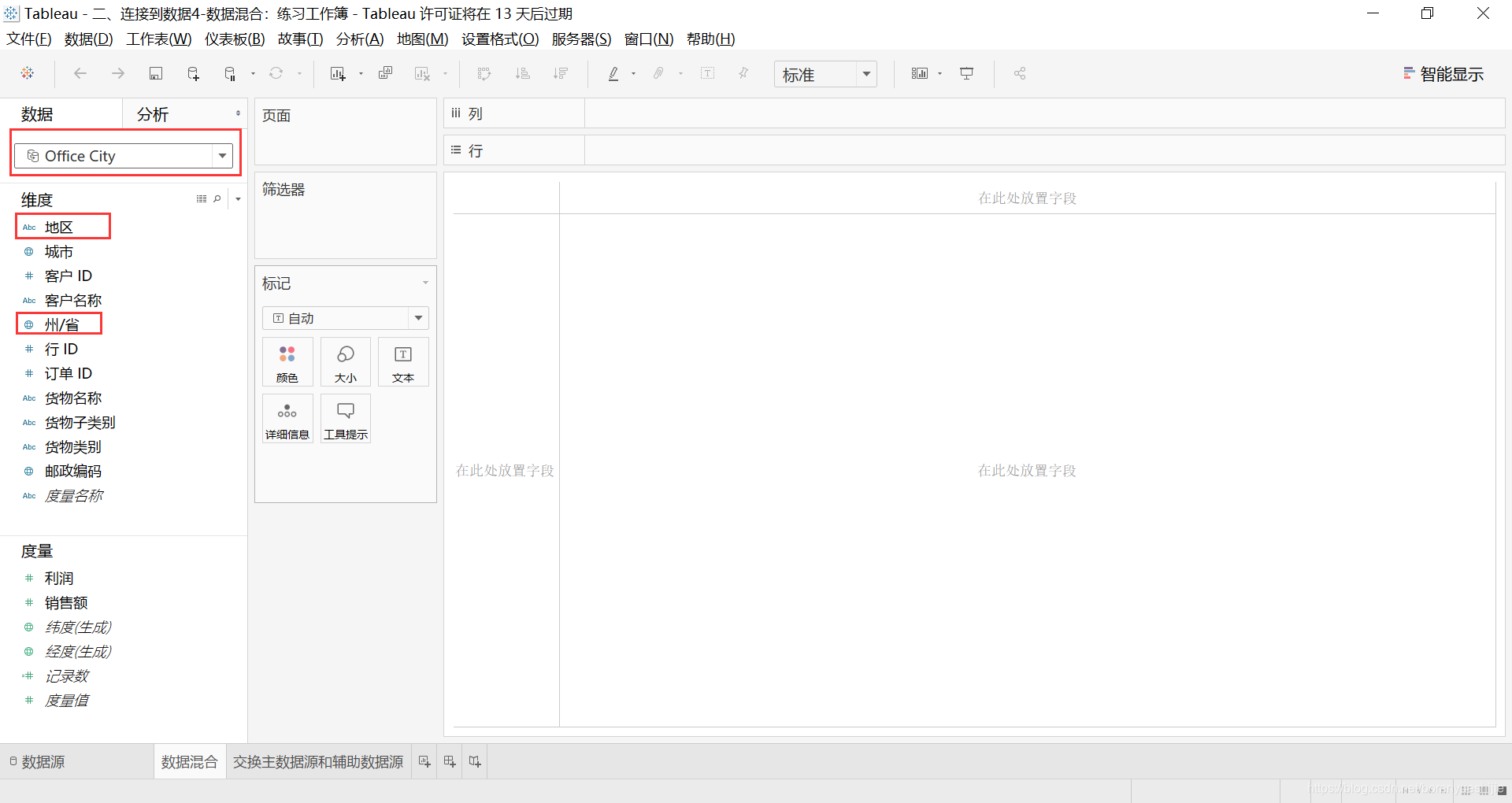Open the dimensions pane options arrow
The image size is (1512, 803).
(238, 199)
